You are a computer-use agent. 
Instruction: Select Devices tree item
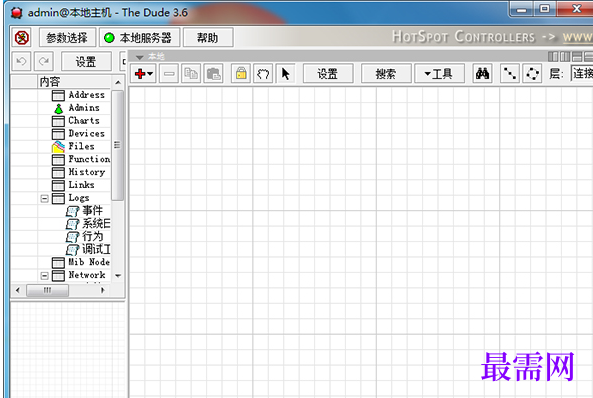[87, 134]
